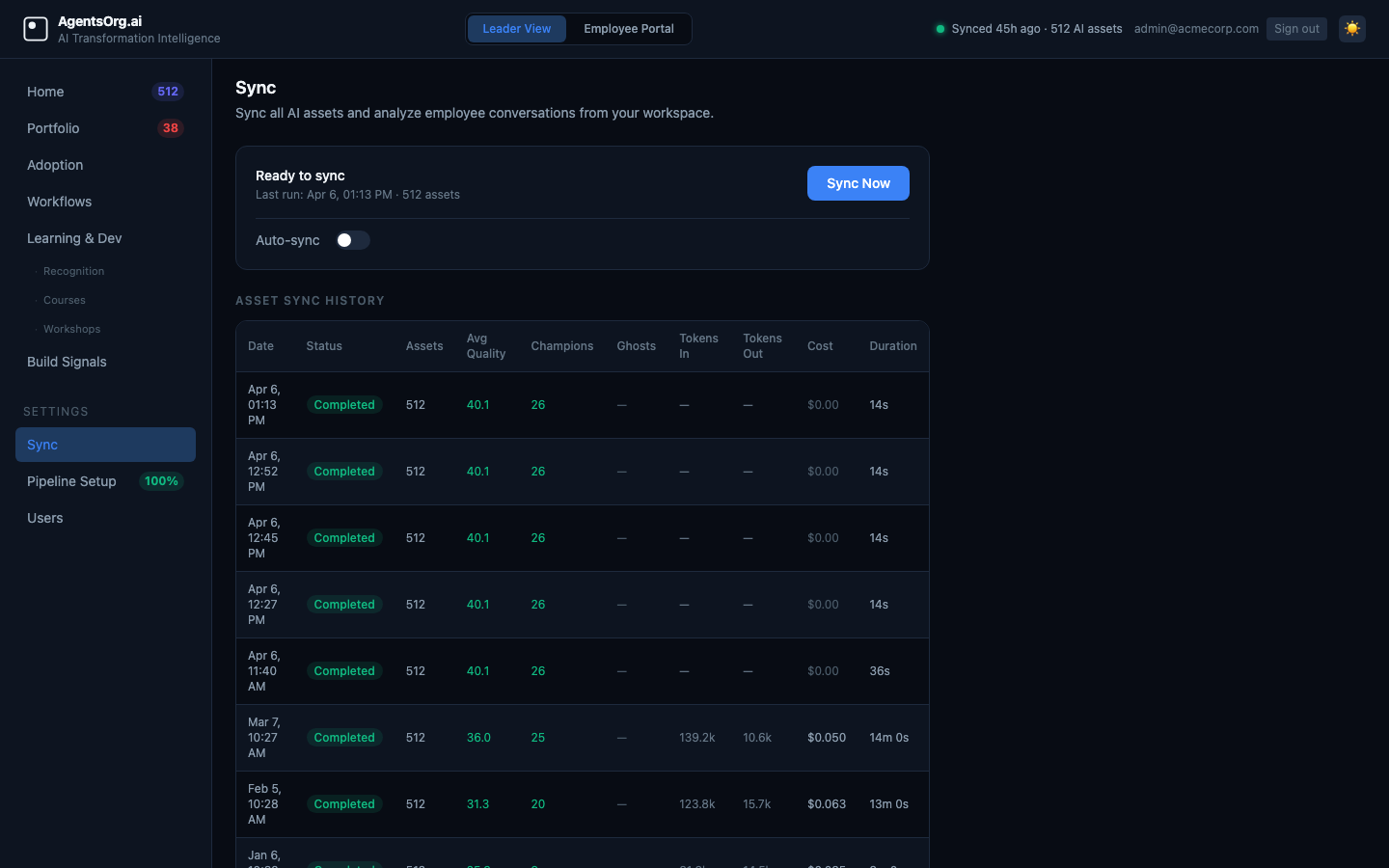Select Courses under Learning & Dev
Image resolution: width=1389 pixels, height=868 pixels.
[64, 300]
